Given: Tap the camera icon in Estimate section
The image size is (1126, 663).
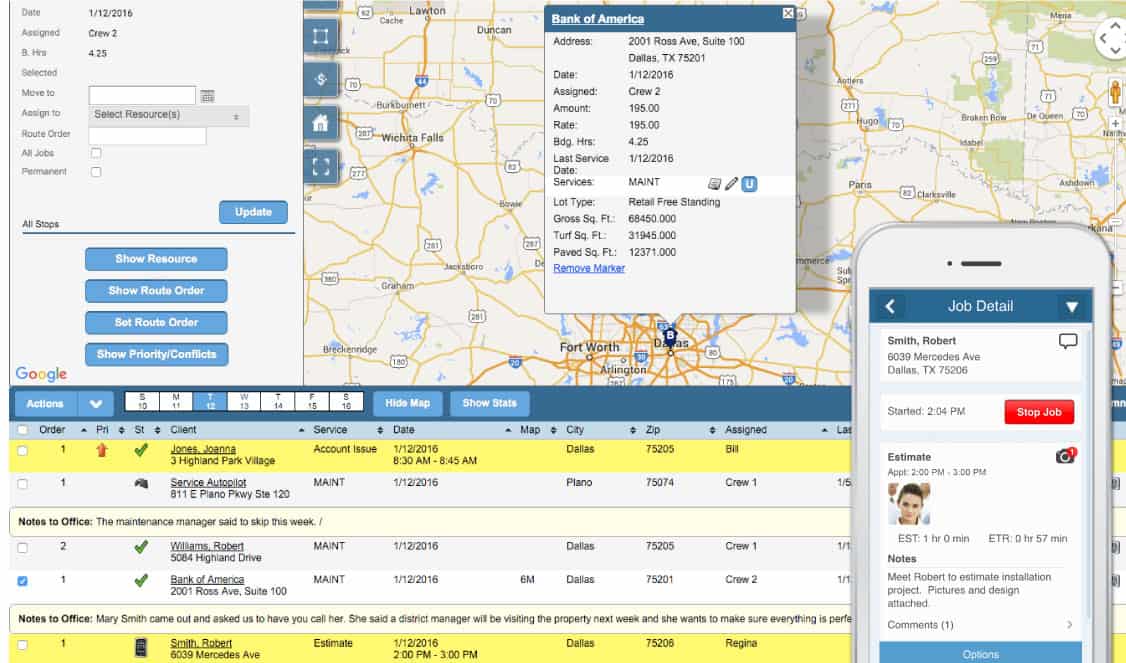Looking at the screenshot, I should coord(1066,455).
